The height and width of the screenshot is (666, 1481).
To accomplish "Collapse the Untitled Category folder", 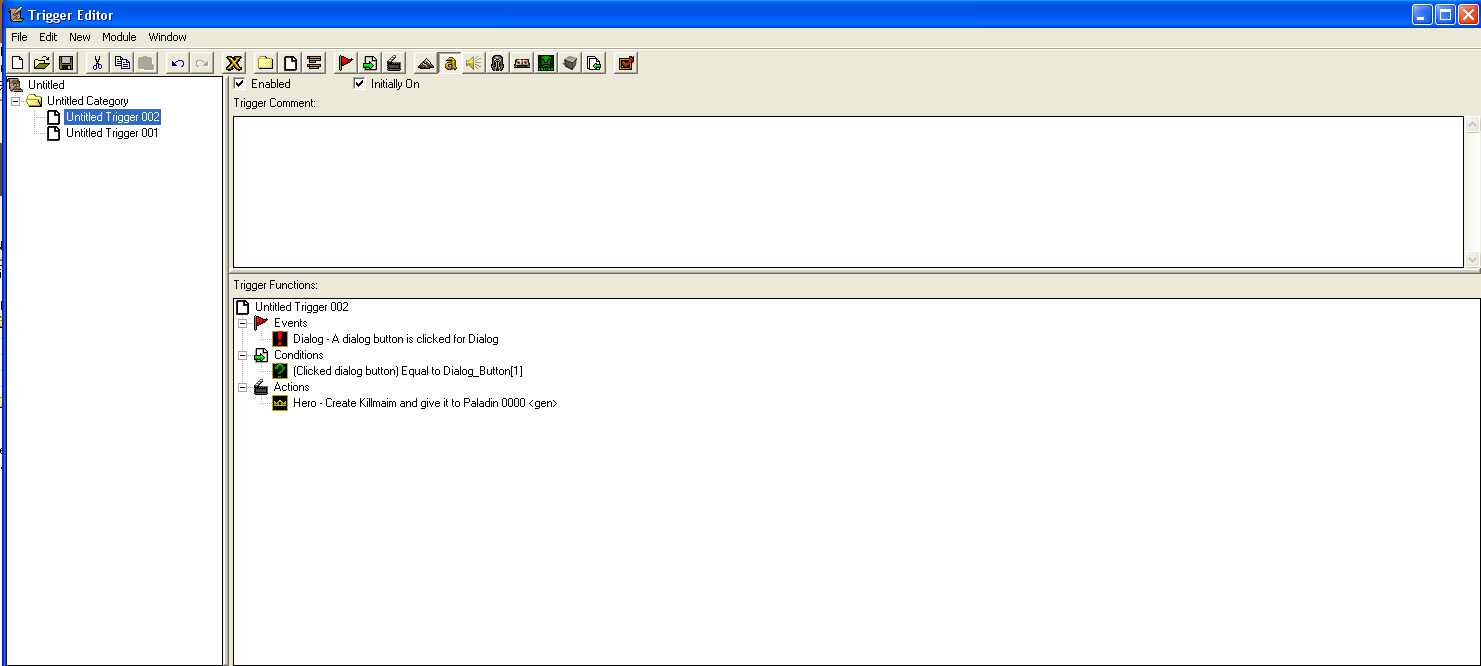I will pyautogui.click(x=15, y=101).
